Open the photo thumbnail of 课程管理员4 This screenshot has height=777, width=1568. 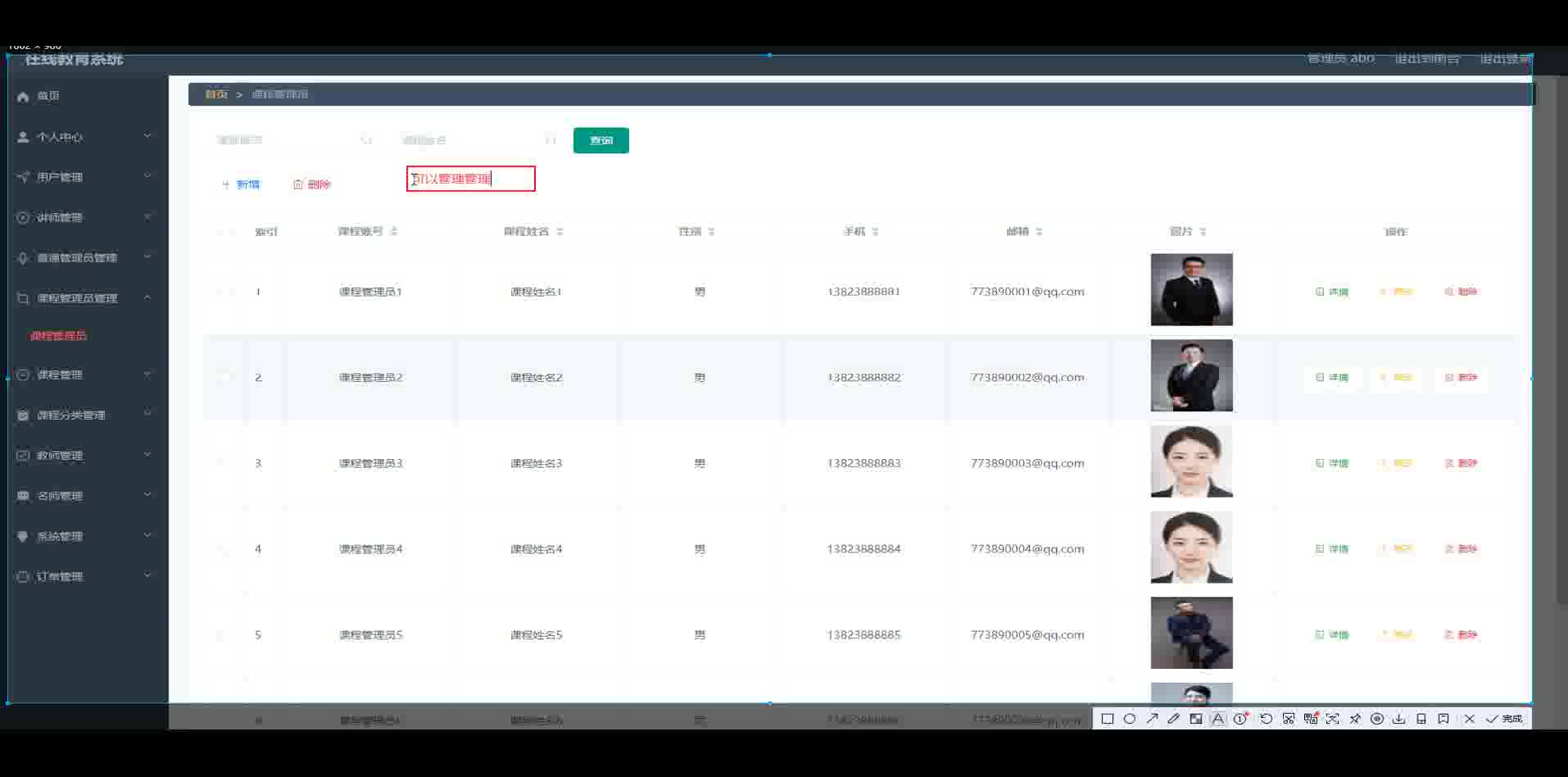coord(1192,548)
